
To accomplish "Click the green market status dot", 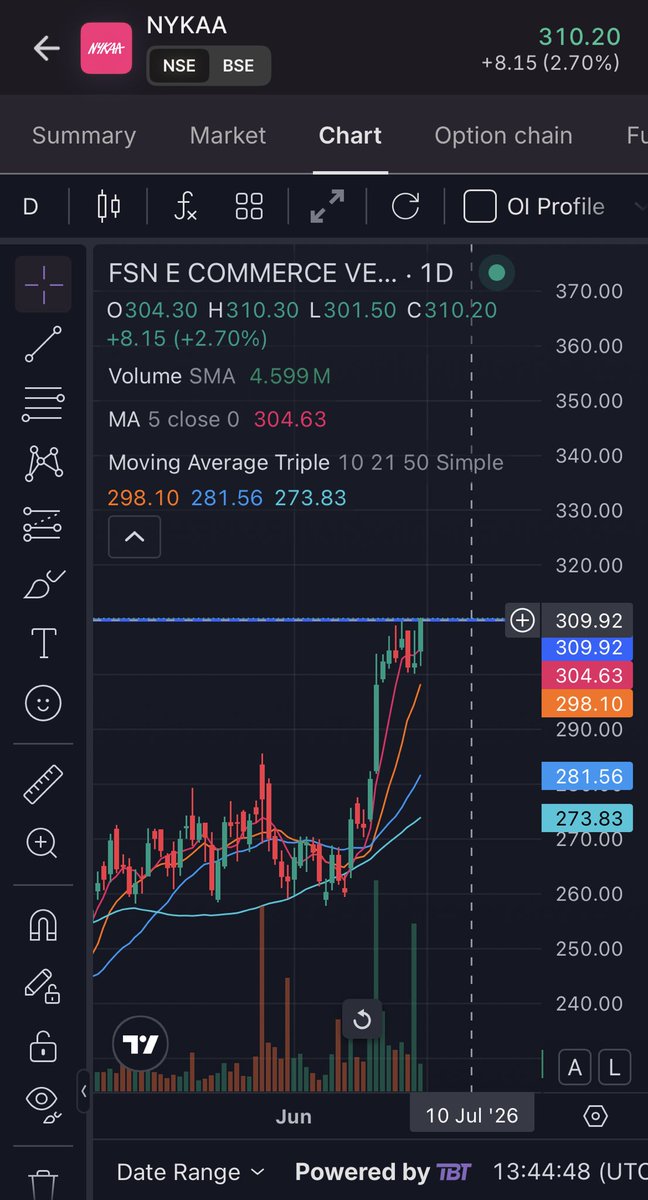I will [497, 272].
